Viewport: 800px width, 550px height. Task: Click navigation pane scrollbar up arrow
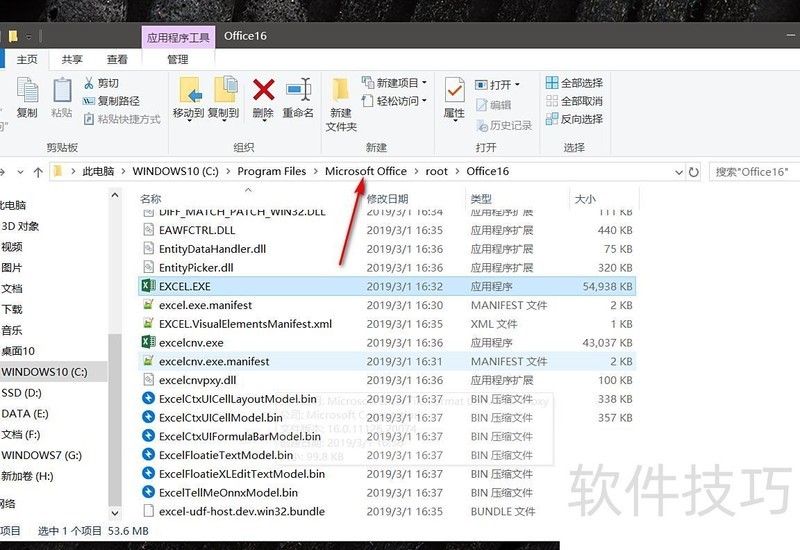tap(115, 195)
